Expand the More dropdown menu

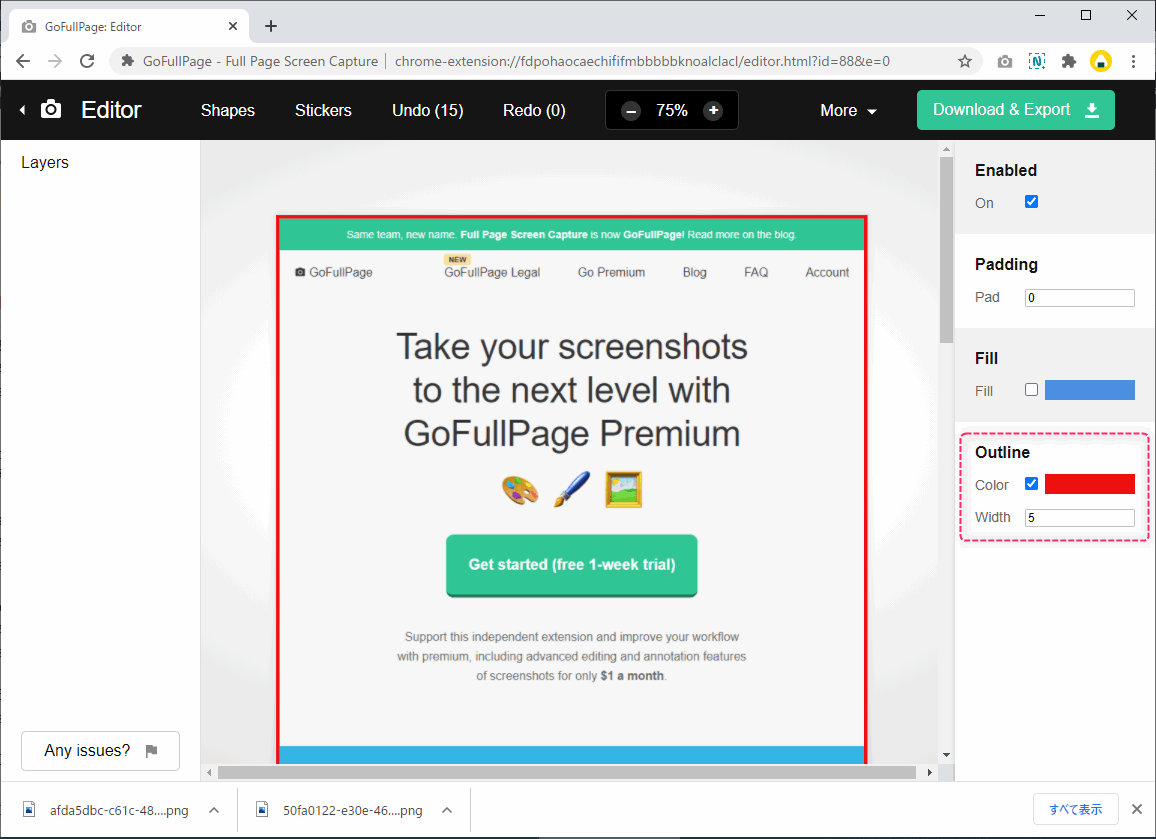click(x=849, y=111)
